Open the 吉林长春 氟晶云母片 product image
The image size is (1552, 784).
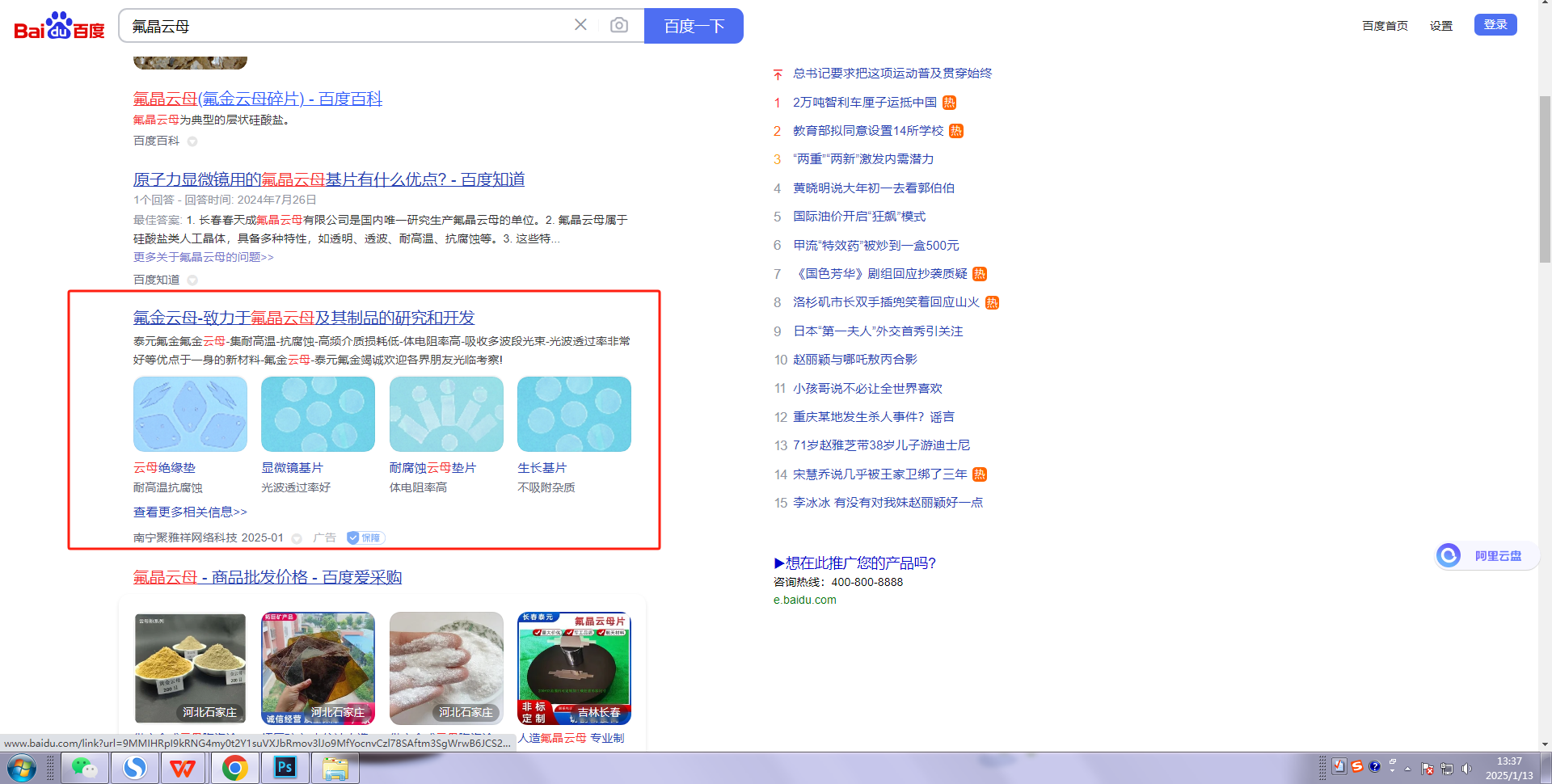click(574, 668)
